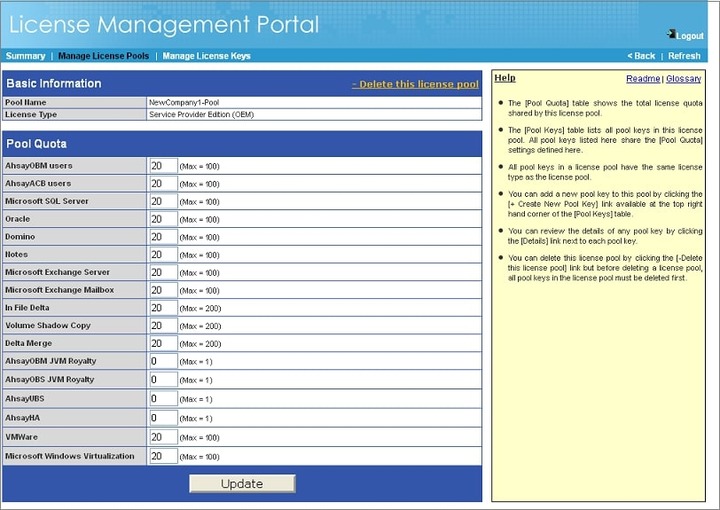The image size is (720, 510).
Task: Open the Glossary link
Action: coord(683,78)
